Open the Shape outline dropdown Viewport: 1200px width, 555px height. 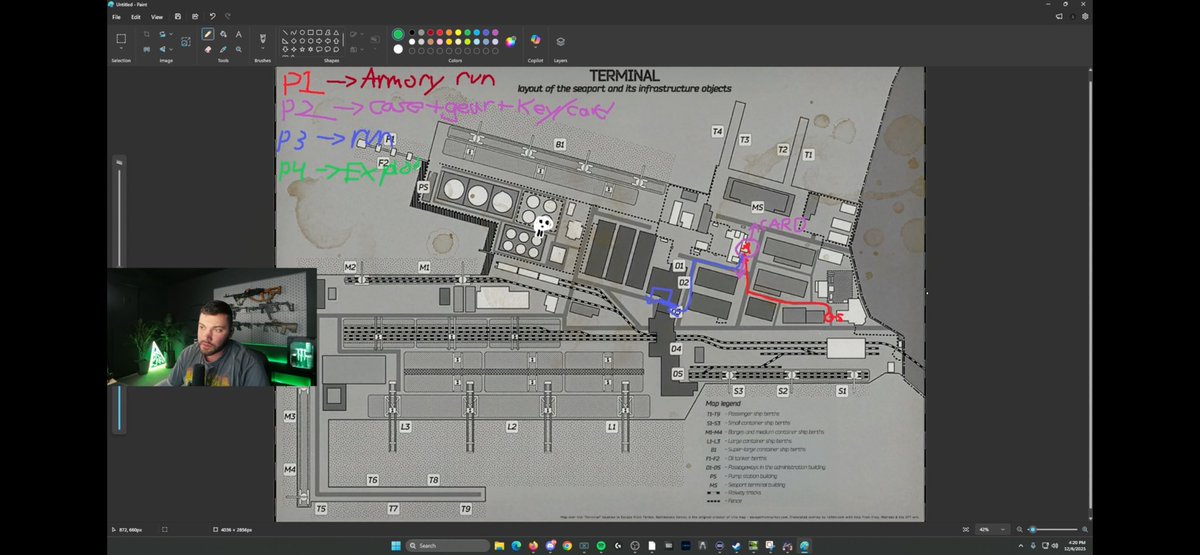coord(357,34)
